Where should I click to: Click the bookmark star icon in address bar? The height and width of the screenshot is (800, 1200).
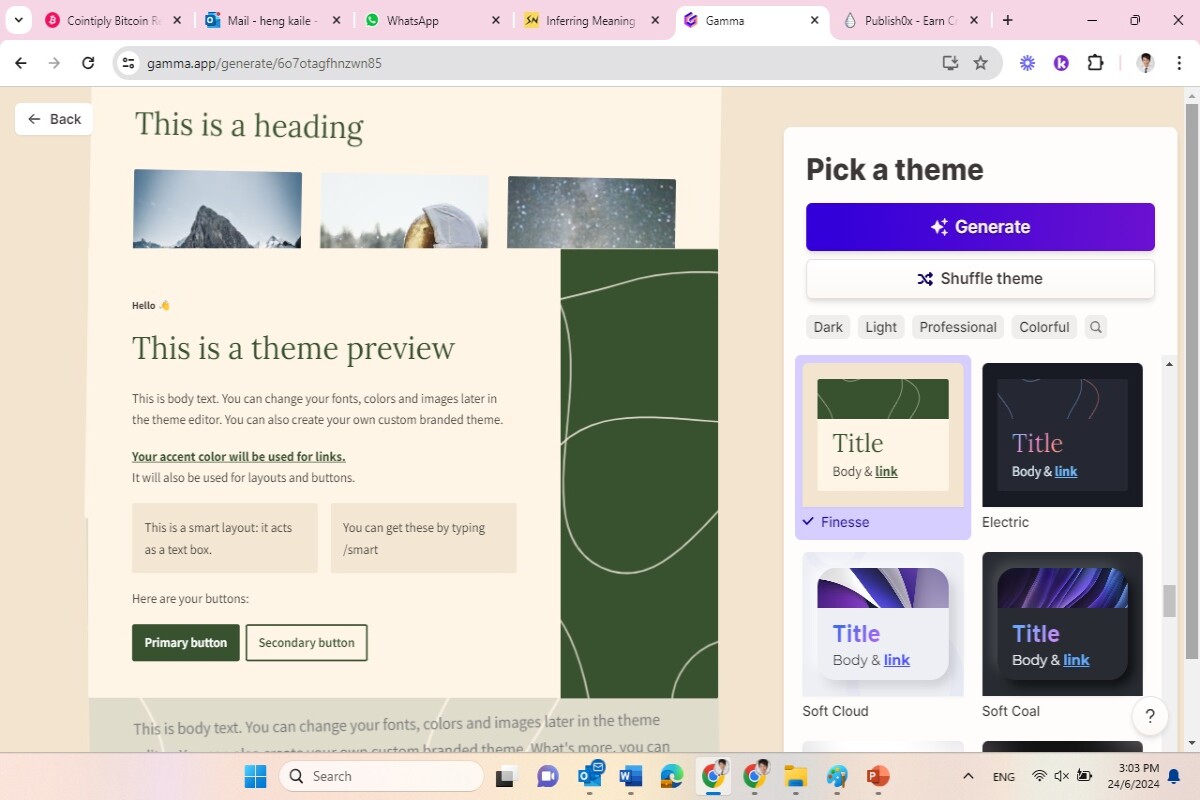tap(981, 63)
